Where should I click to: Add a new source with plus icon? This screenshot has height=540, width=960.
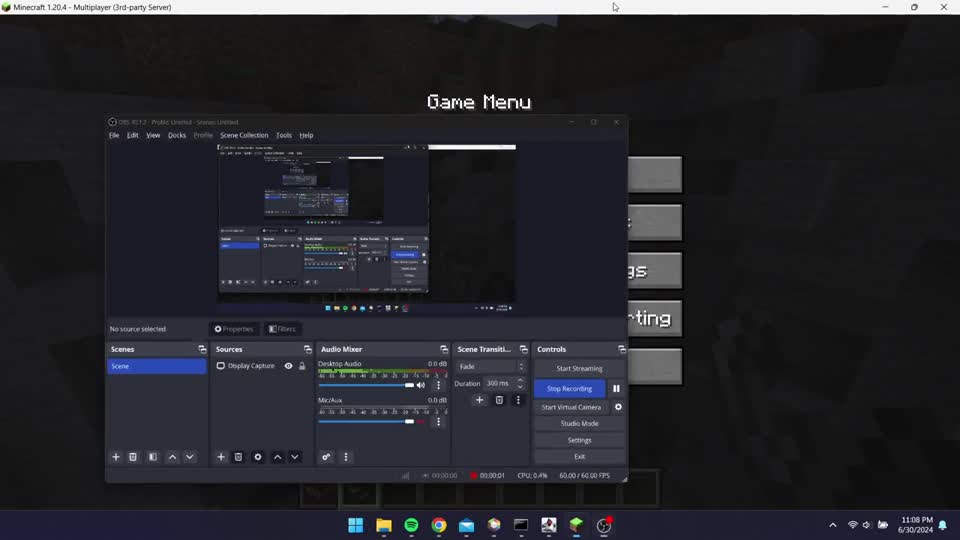[x=221, y=457]
